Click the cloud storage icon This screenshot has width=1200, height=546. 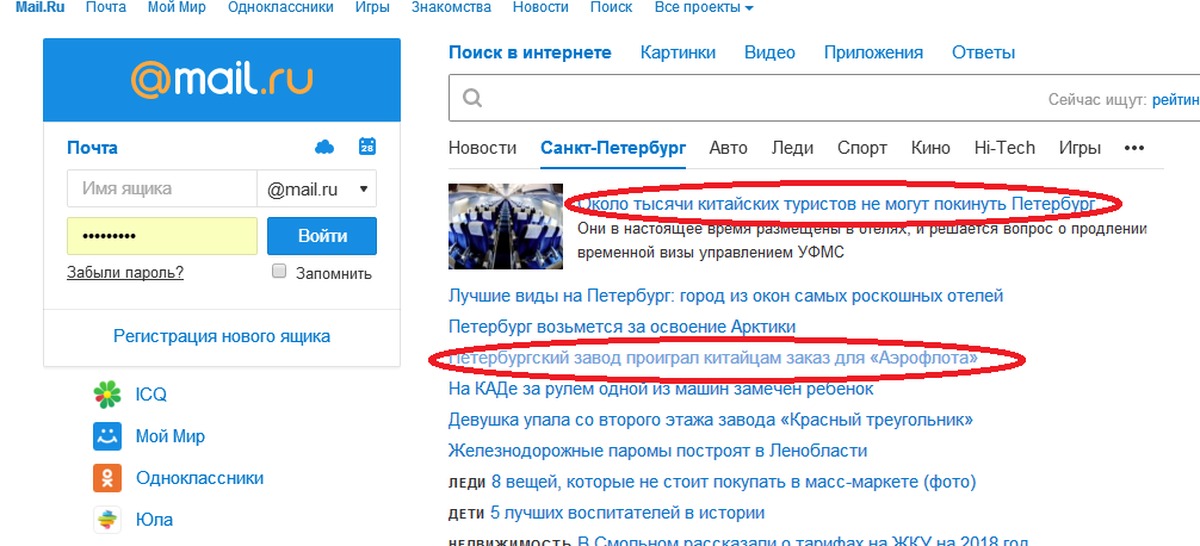(x=324, y=148)
